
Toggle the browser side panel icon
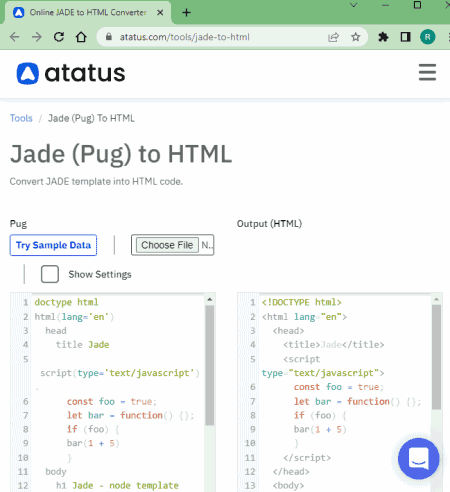click(x=405, y=37)
